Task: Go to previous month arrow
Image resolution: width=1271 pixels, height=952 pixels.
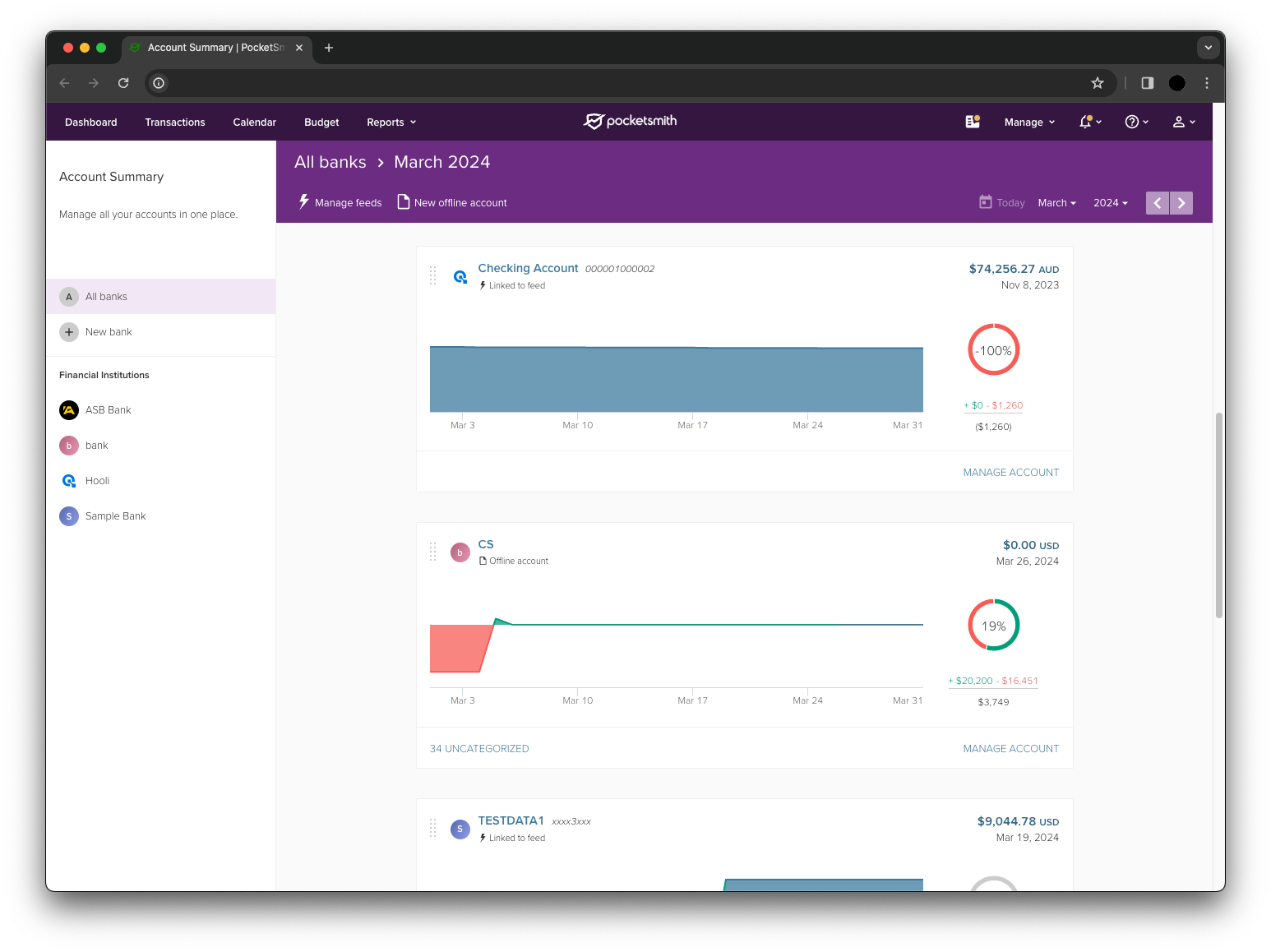Action: point(1158,203)
